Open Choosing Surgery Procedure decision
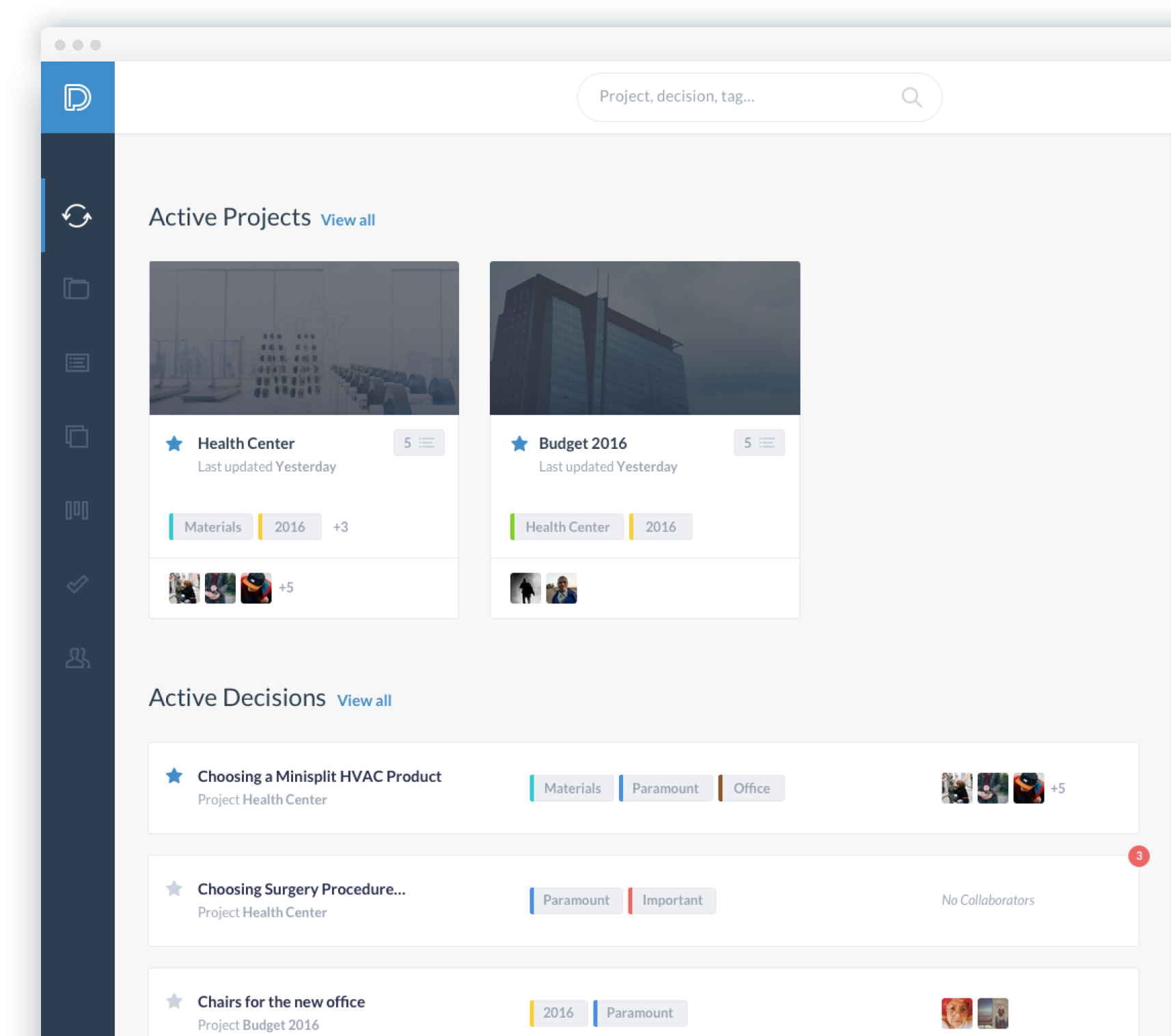This screenshot has height=1036, width=1171. click(x=301, y=889)
